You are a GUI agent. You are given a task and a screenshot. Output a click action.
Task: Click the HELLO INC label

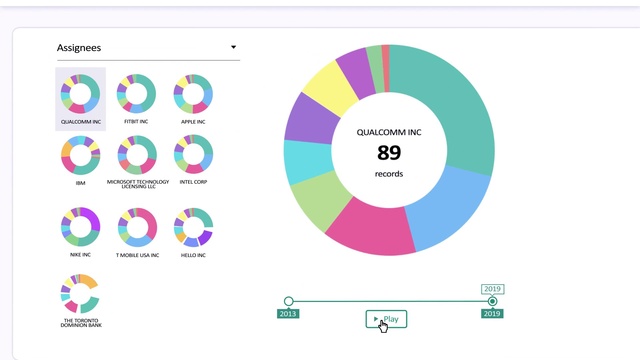pos(193,256)
